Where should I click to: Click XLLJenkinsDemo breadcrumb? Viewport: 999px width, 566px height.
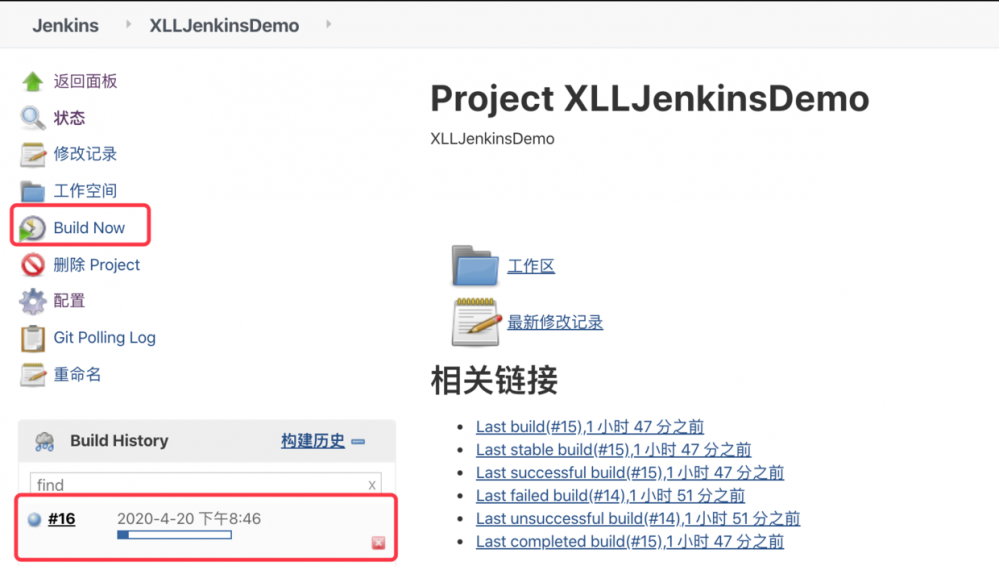[224, 25]
